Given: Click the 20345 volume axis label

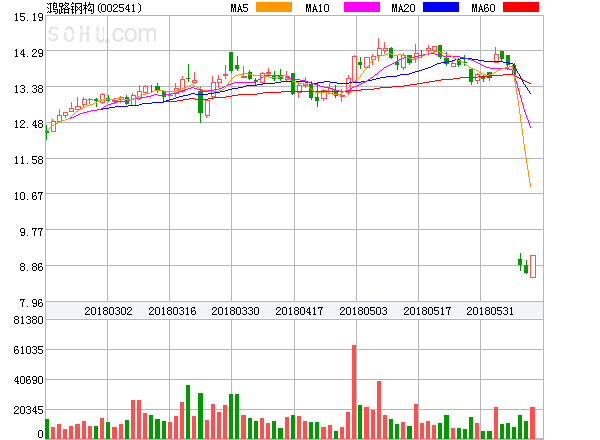Looking at the screenshot, I should (29, 411).
